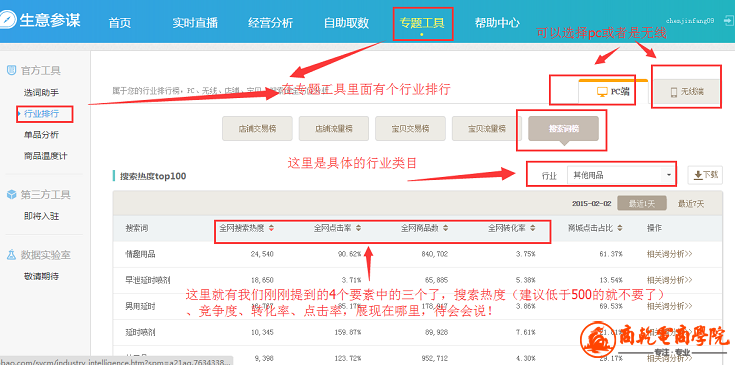This screenshot has width=735, height=365.
Task: Select the 宝贝交易榜 ranking button
Action: point(410,128)
